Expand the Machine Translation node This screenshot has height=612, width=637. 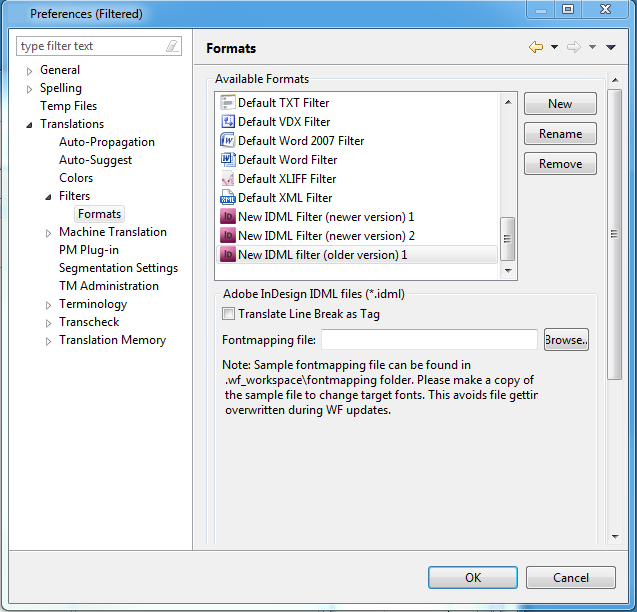coord(48,233)
